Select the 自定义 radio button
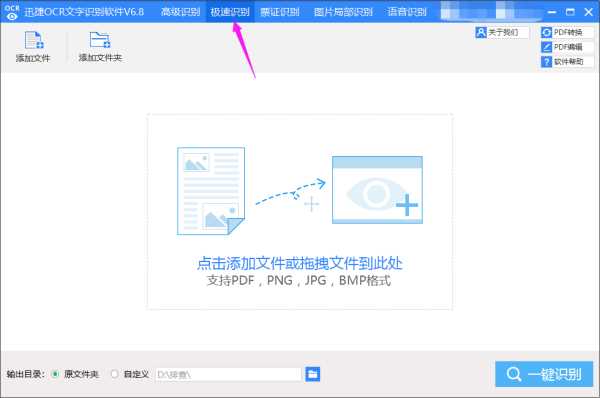The height and width of the screenshot is (398, 600). pyautogui.click(x=114, y=374)
